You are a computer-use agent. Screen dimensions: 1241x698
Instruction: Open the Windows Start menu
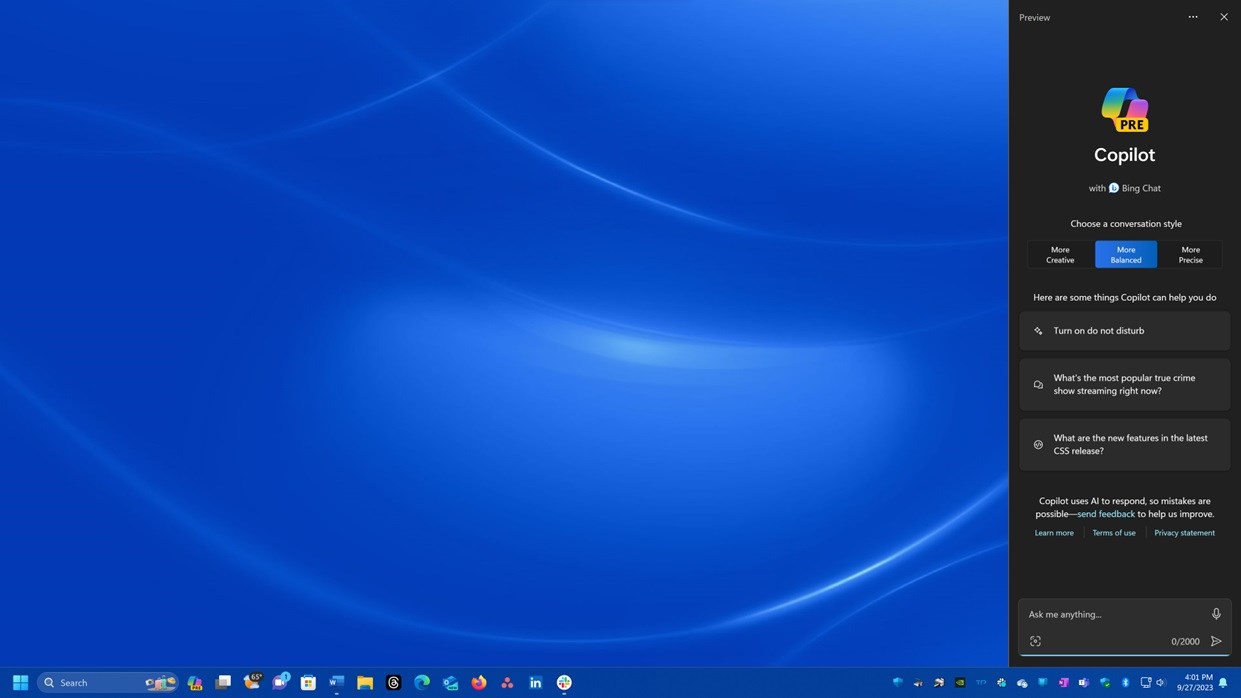click(20, 683)
